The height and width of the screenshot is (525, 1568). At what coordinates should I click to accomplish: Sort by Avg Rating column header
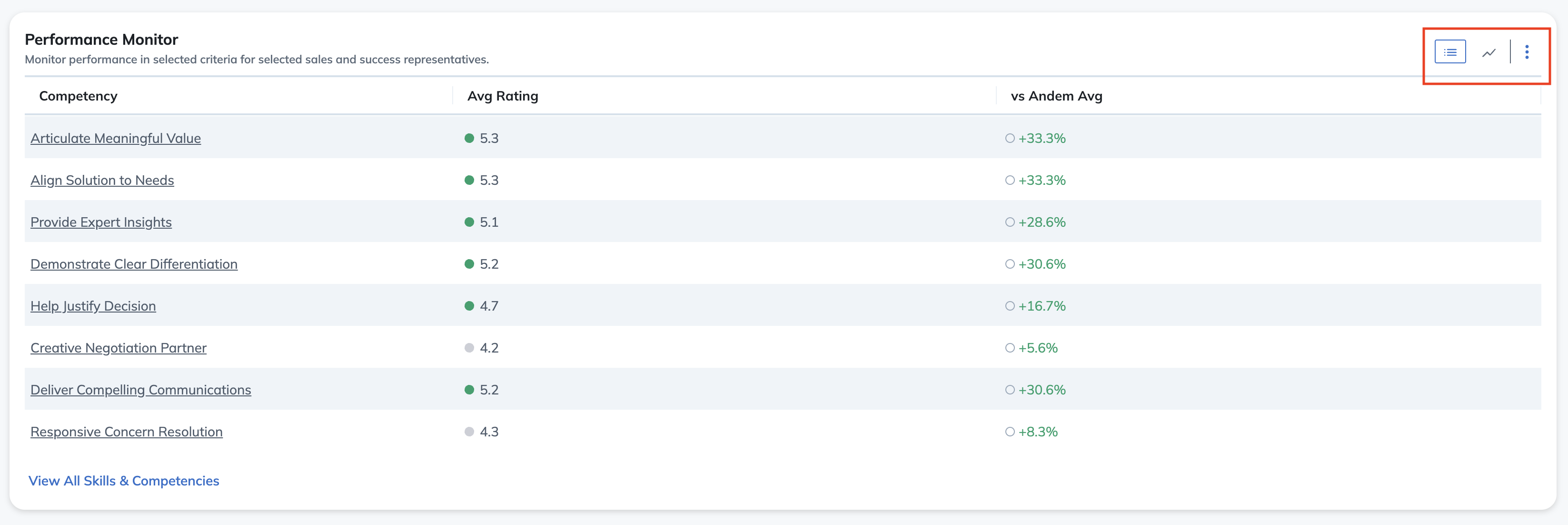503,96
